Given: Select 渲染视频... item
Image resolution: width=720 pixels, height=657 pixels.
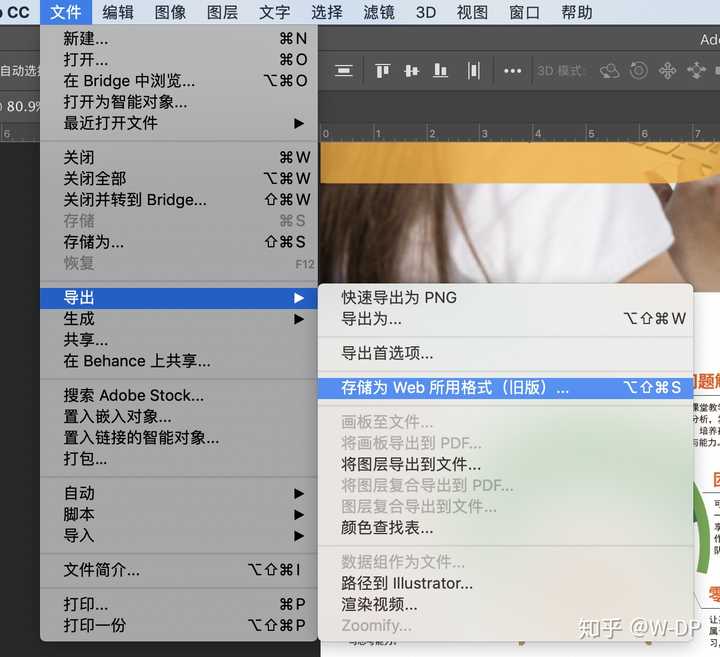Looking at the screenshot, I should click(x=505, y=605).
